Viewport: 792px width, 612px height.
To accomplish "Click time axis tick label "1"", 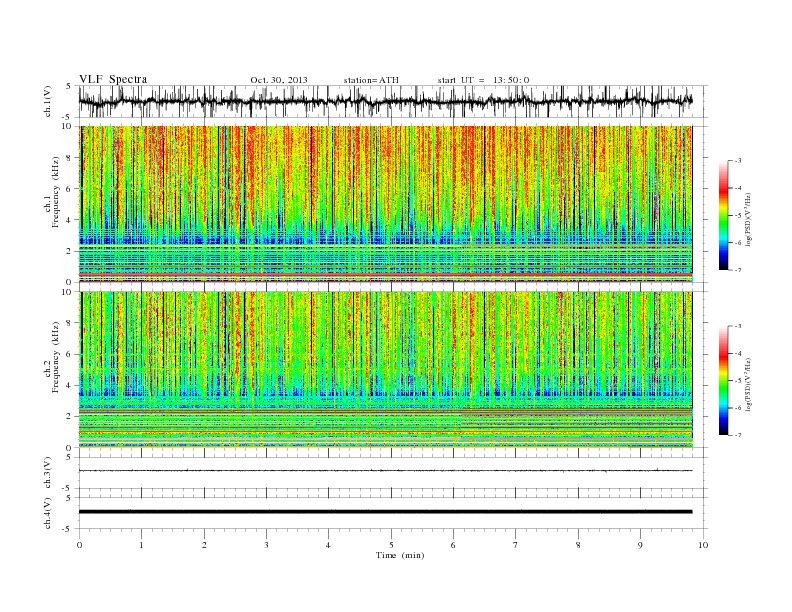I will [x=141, y=545].
